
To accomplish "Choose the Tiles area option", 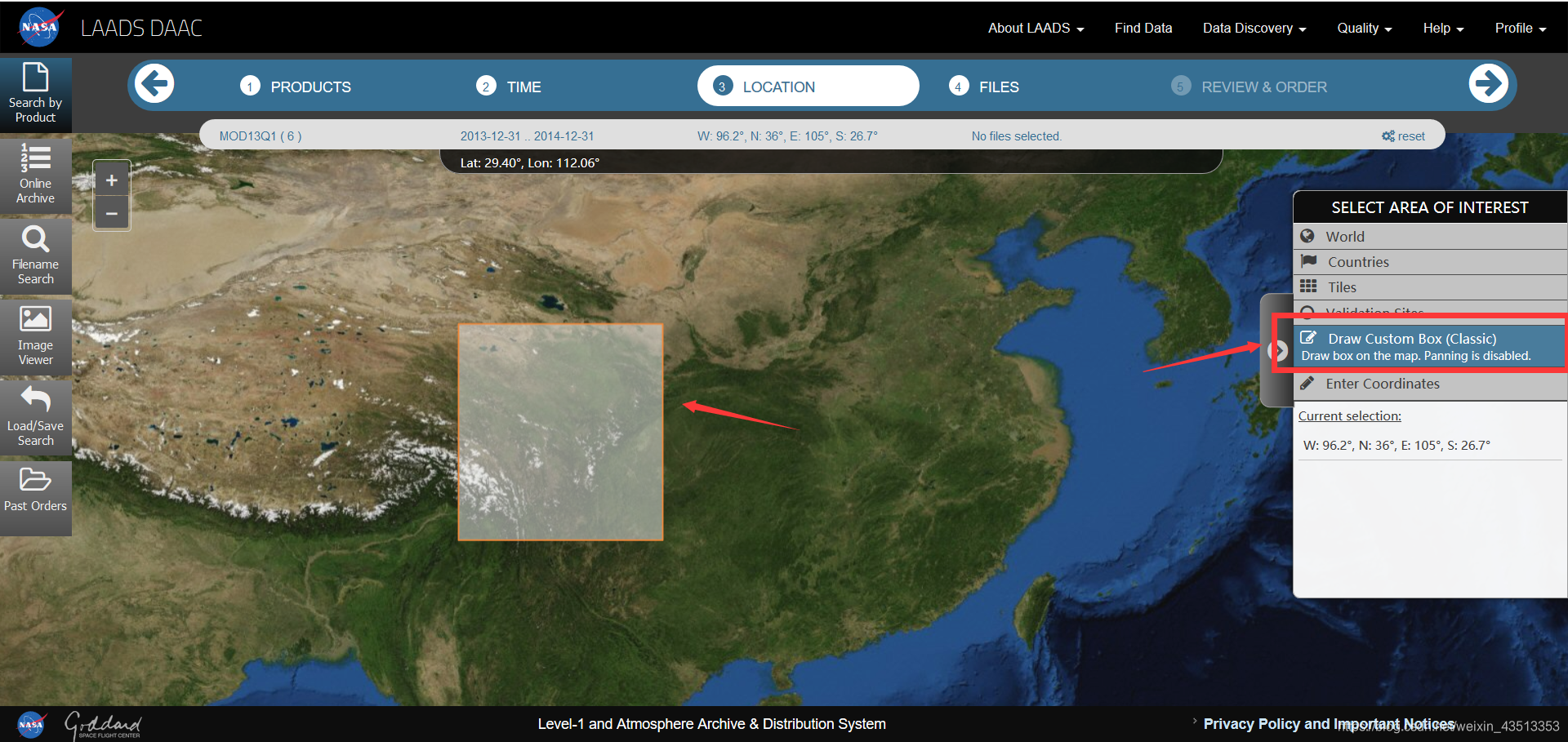I will pyautogui.click(x=1429, y=287).
